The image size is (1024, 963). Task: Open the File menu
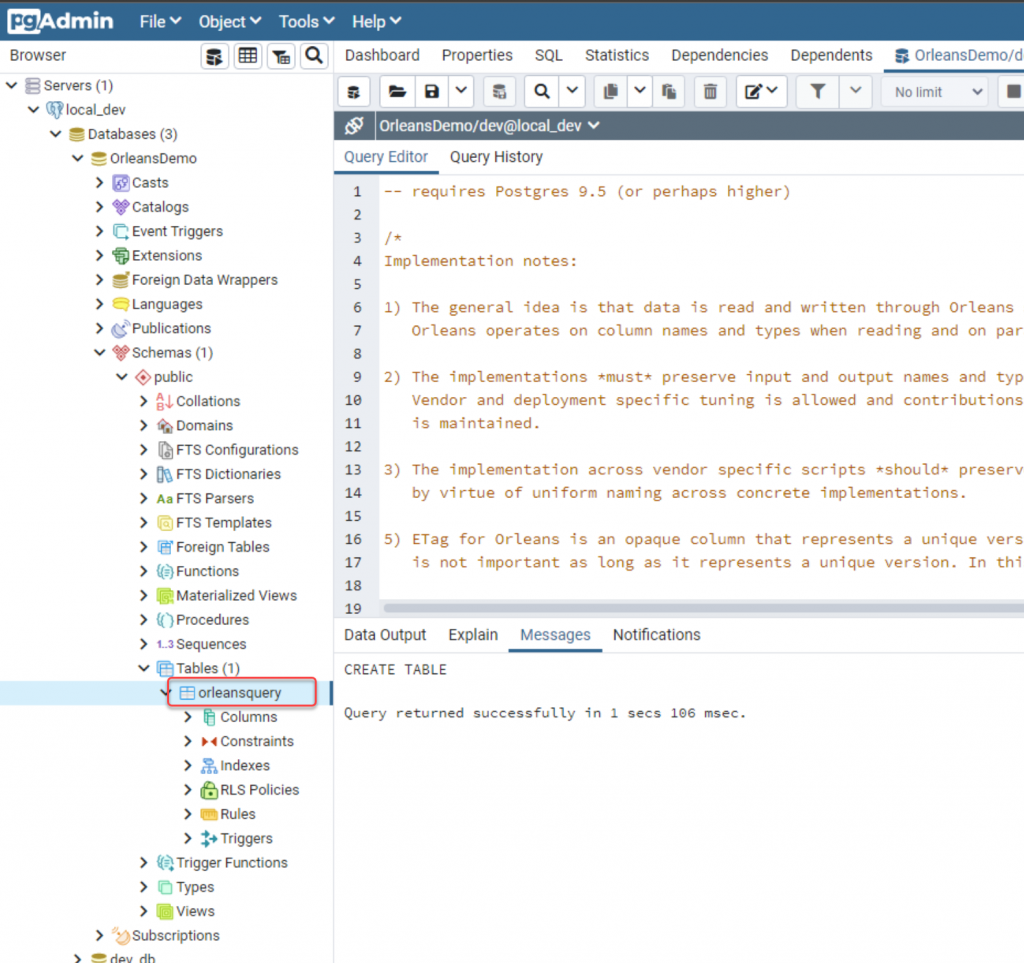pyautogui.click(x=160, y=22)
